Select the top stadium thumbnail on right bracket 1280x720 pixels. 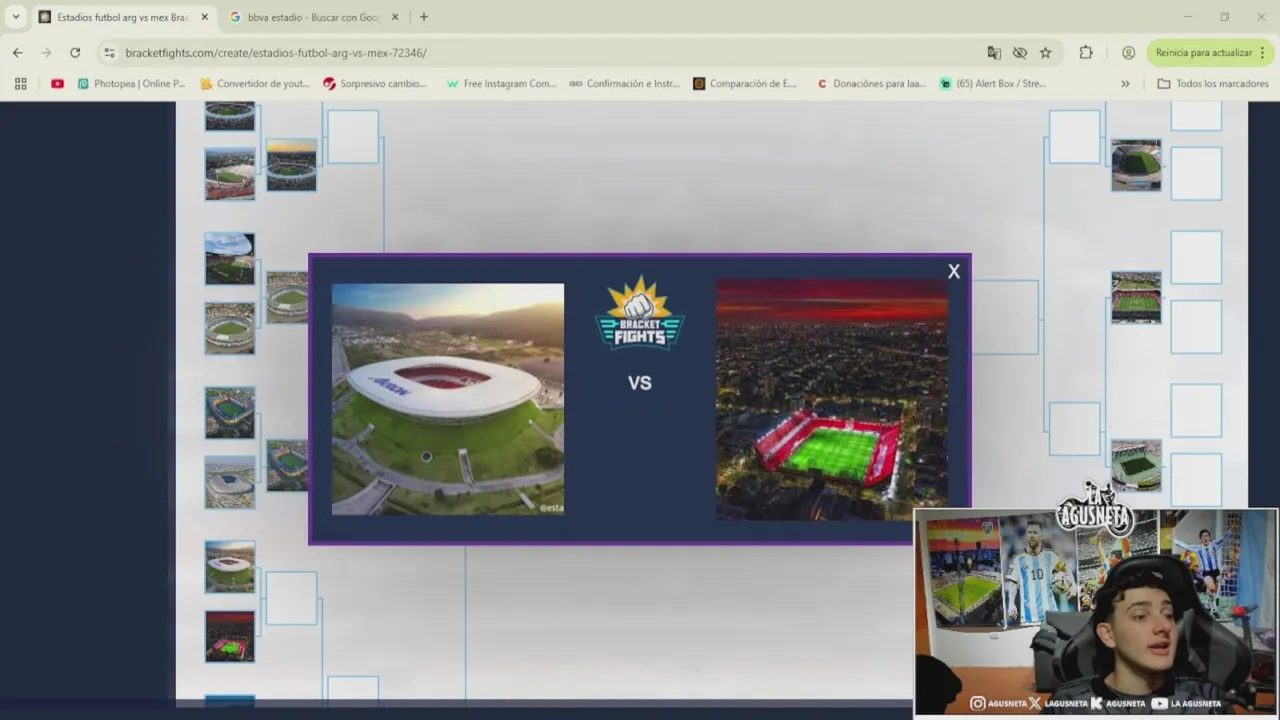point(1136,165)
